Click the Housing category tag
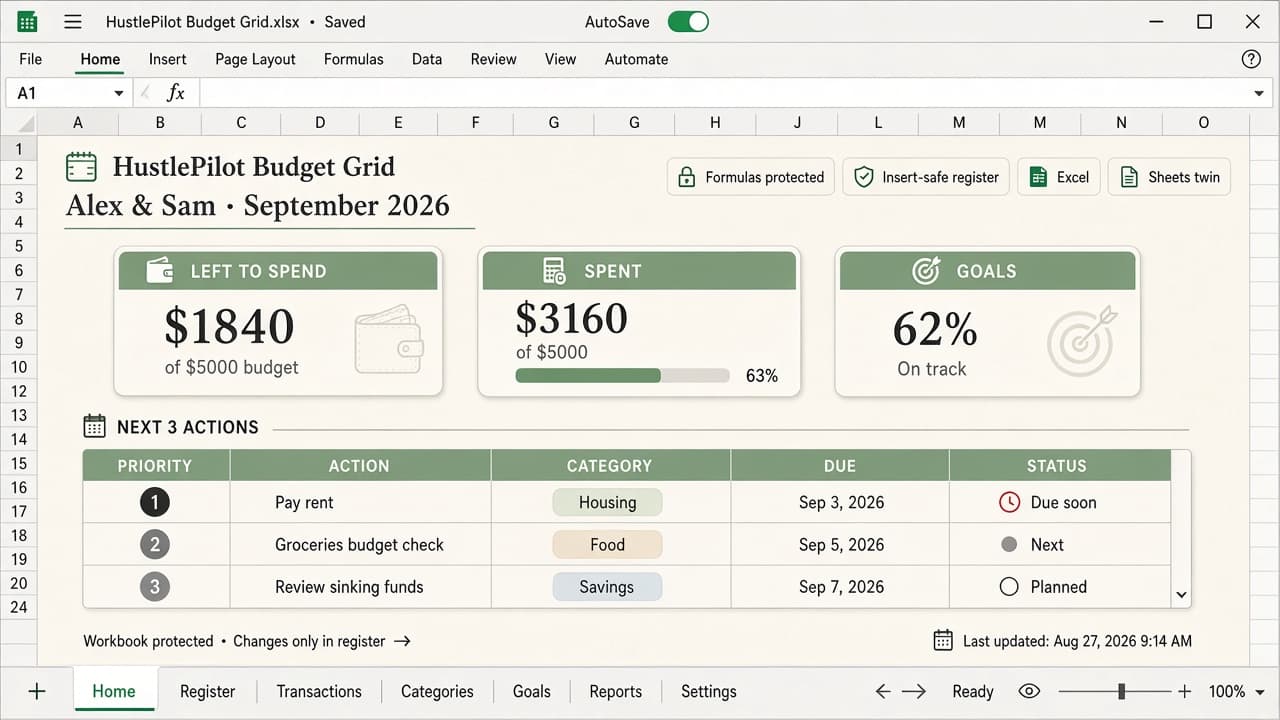Screen dimensions: 1280x720 [607, 503]
